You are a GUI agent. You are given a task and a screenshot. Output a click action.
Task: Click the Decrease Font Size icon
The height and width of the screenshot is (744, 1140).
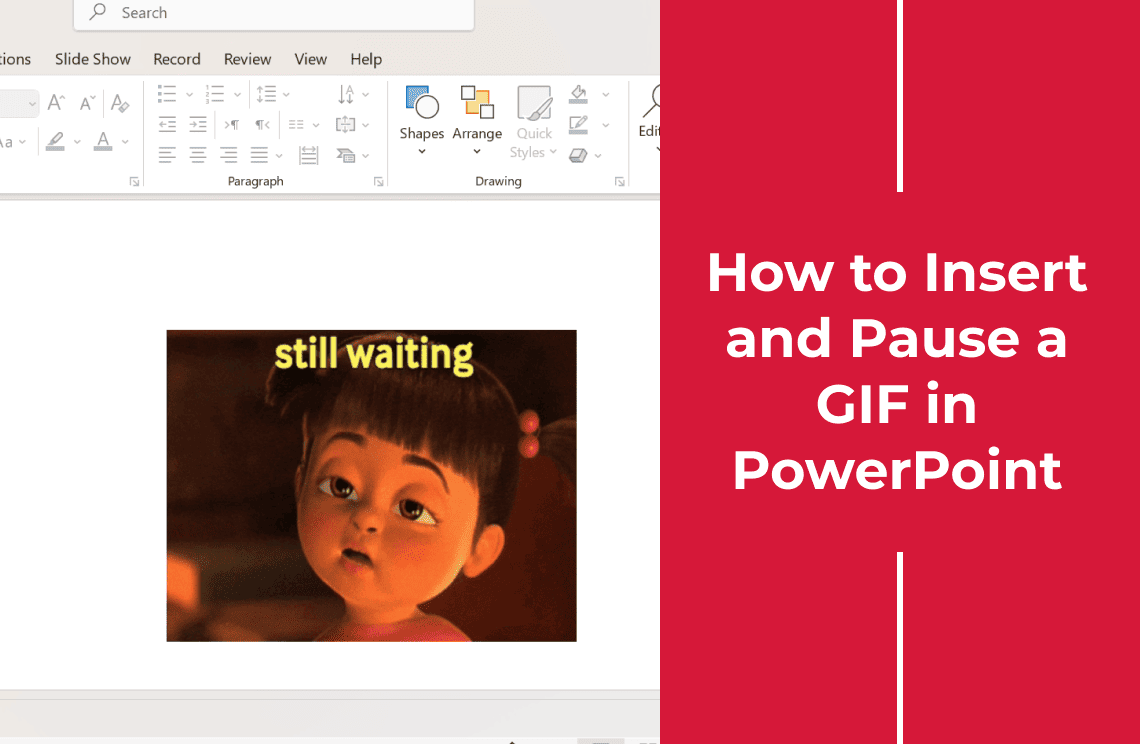(x=87, y=103)
